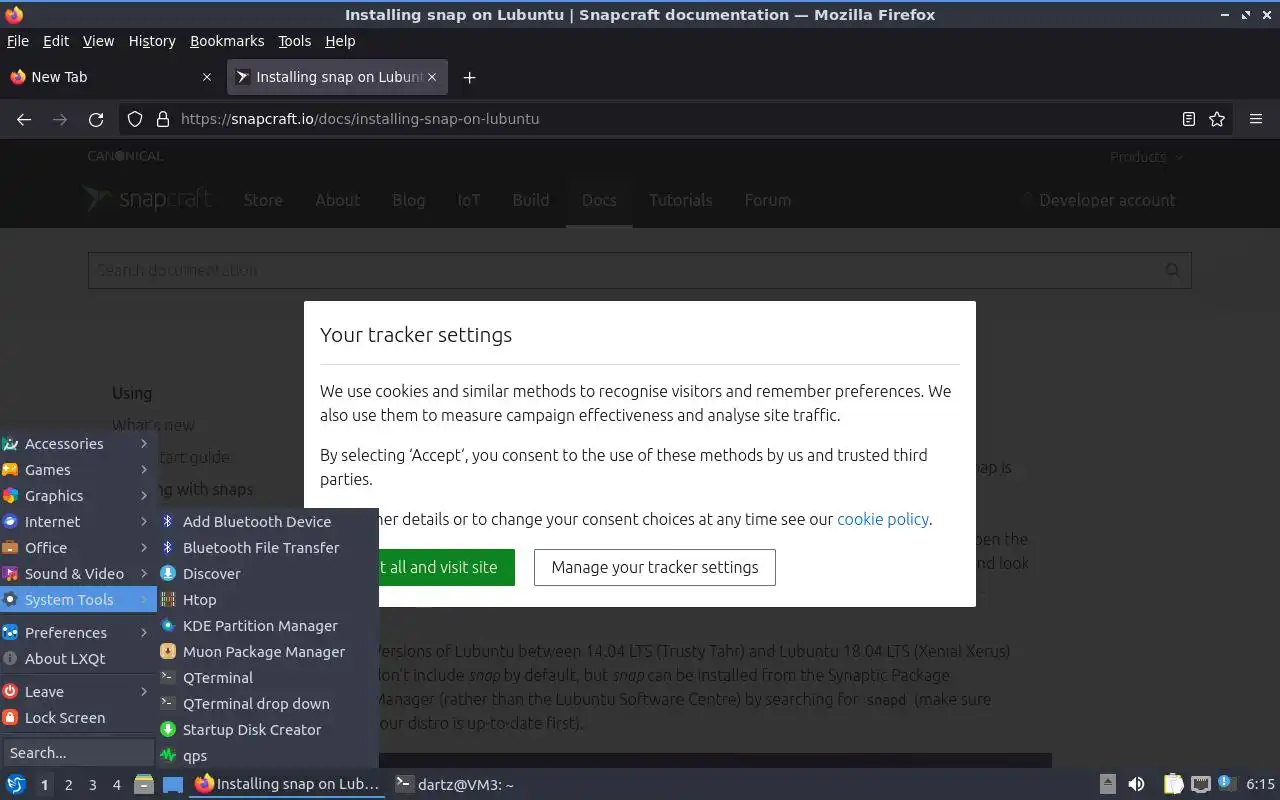Image resolution: width=1280 pixels, height=800 pixels.
Task: Click the clipboard tray icon
Action: coord(1174,784)
